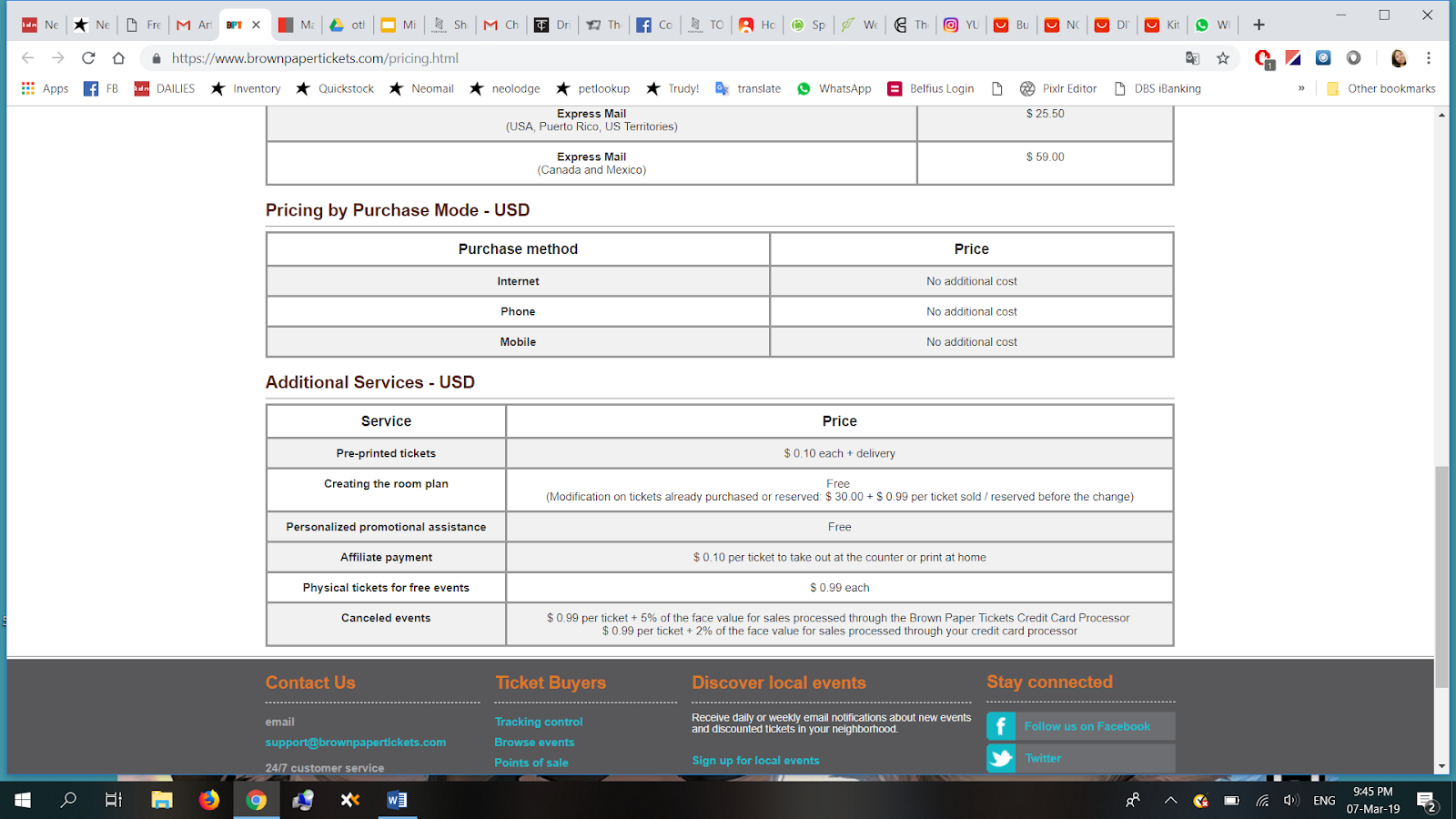Open the translate bookmark
The height and width of the screenshot is (819, 1456).
coord(748,88)
